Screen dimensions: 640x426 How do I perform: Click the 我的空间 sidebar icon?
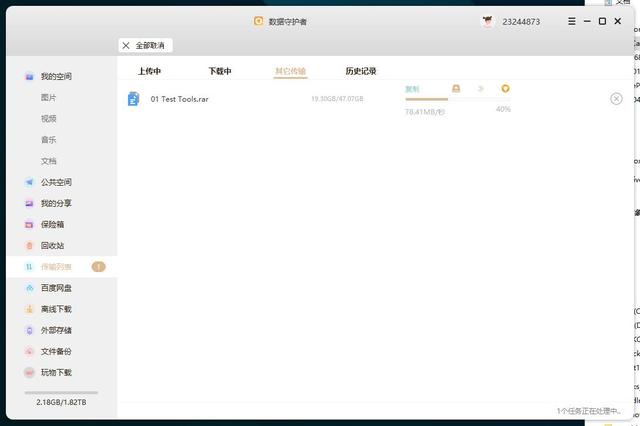pyautogui.click(x=29, y=76)
